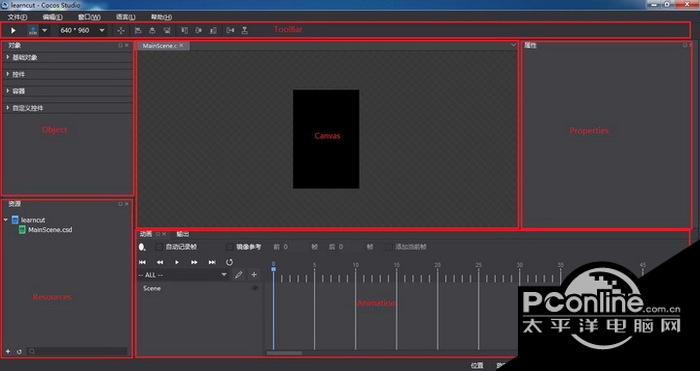Click the add plus icon in Resources panel
700x371 pixels.
[x=8, y=352]
